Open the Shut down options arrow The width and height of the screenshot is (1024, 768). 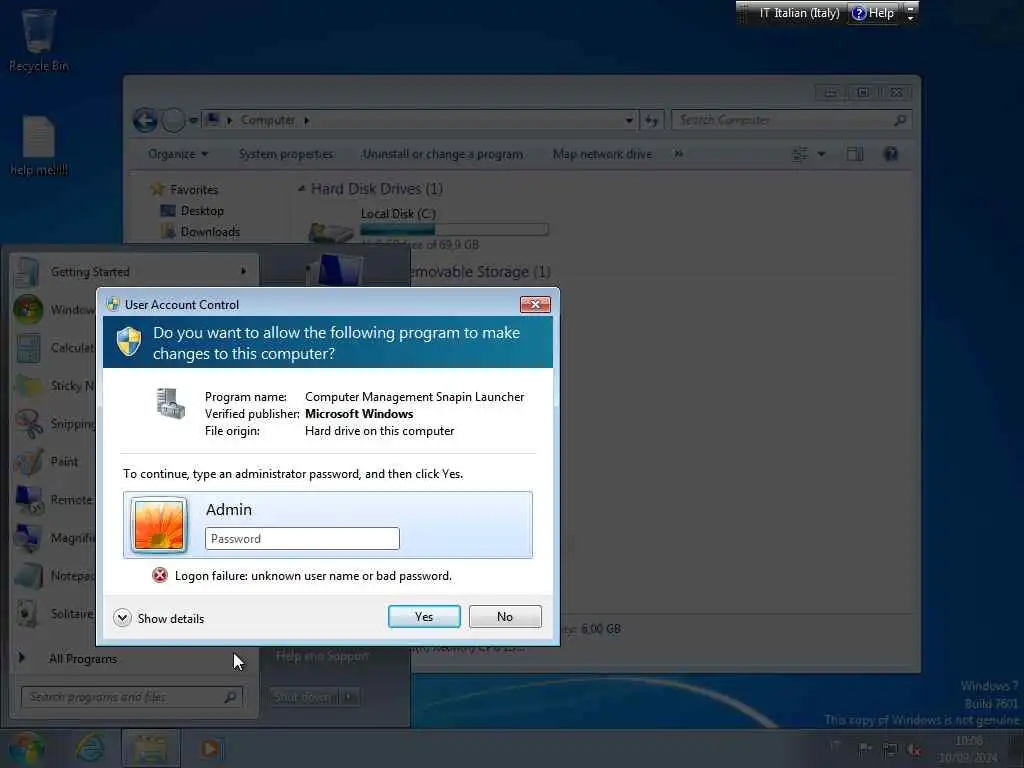point(351,697)
